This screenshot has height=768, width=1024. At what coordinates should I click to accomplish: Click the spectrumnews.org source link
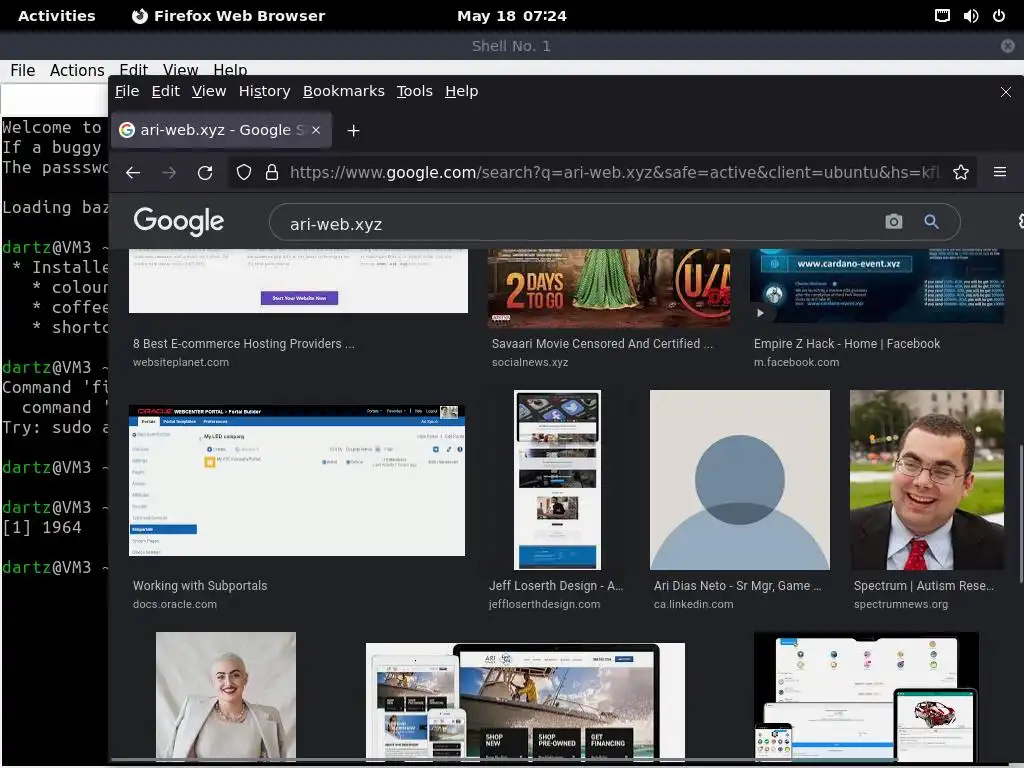click(x=901, y=604)
